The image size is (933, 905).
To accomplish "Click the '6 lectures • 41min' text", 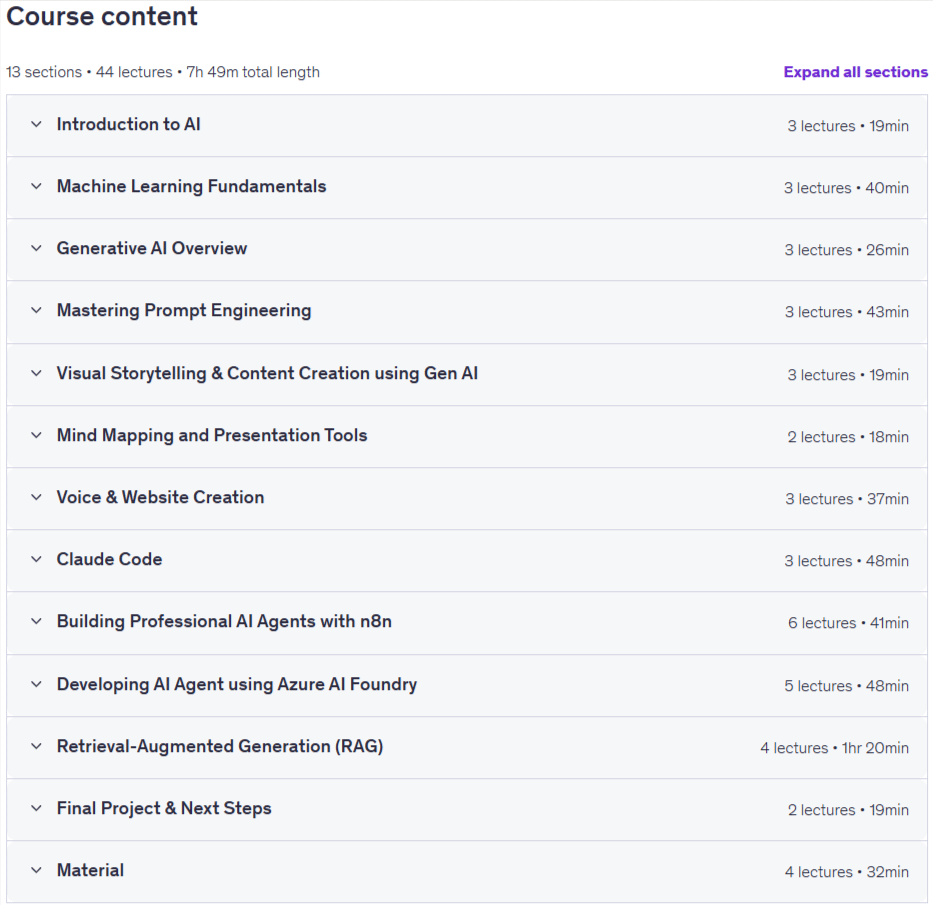I will 849,623.
